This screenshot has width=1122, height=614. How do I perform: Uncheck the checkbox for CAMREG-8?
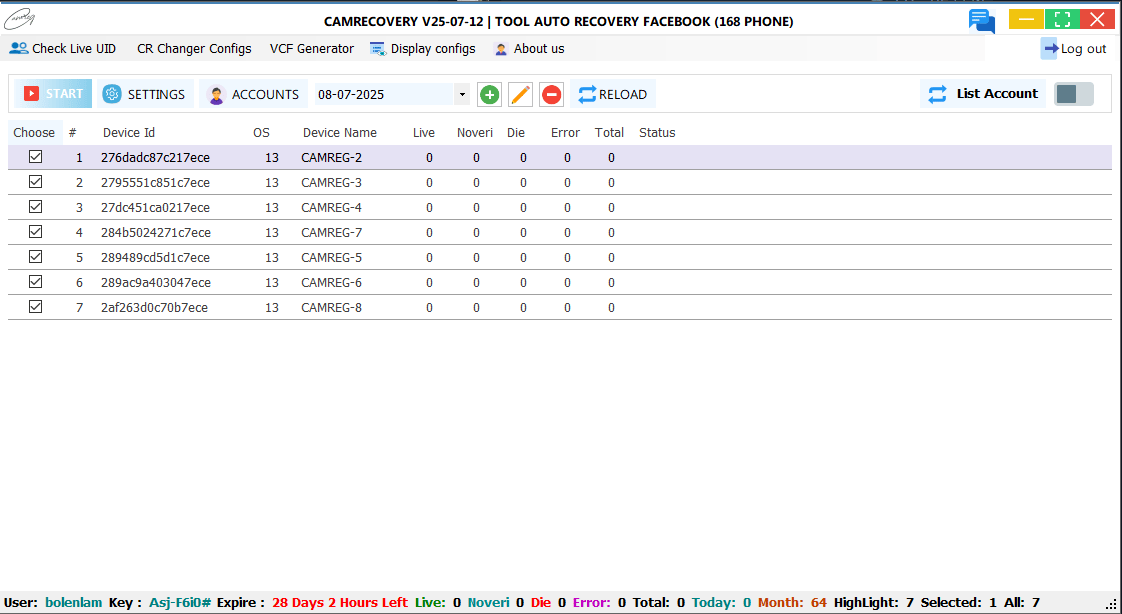click(x=36, y=307)
